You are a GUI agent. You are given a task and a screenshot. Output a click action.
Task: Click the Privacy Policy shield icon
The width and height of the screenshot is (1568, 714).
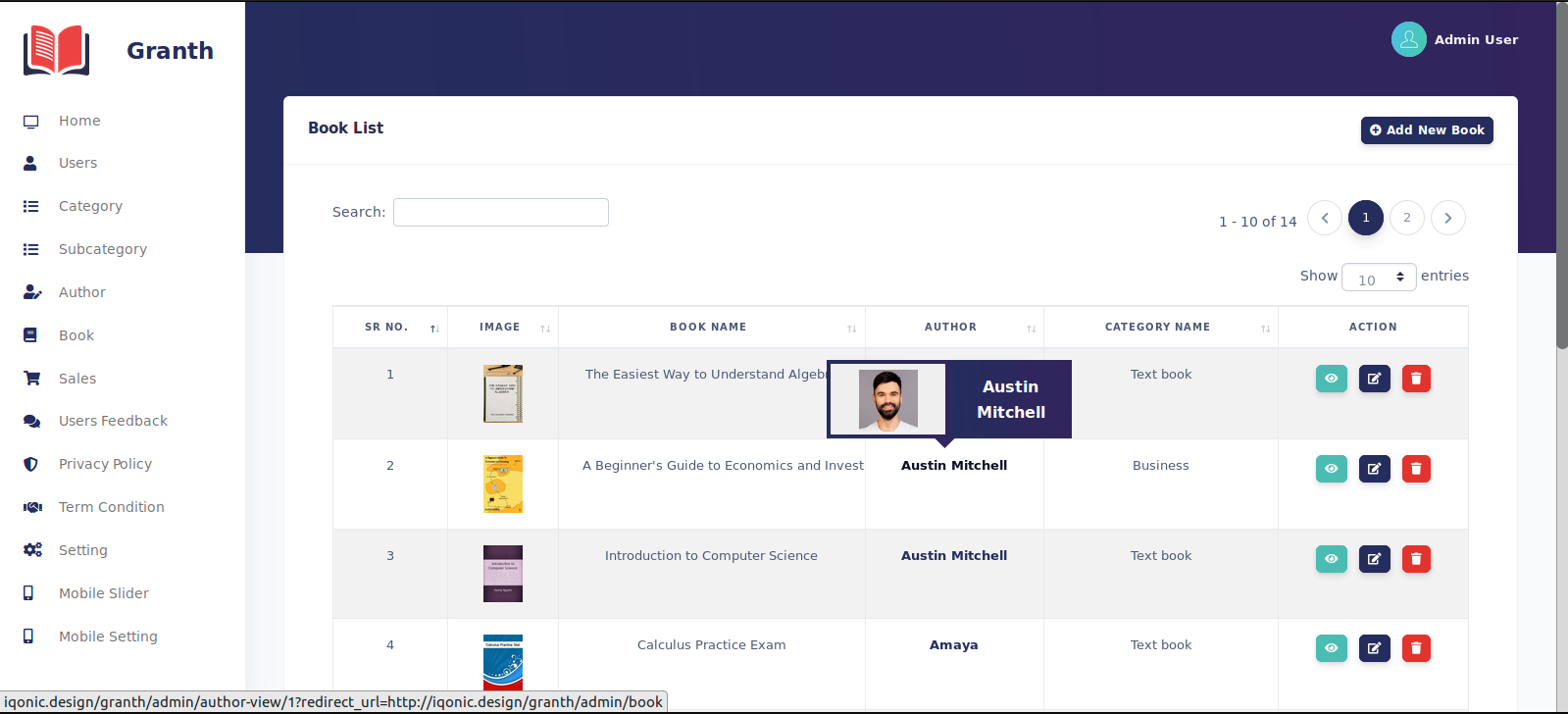pyautogui.click(x=30, y=464)
